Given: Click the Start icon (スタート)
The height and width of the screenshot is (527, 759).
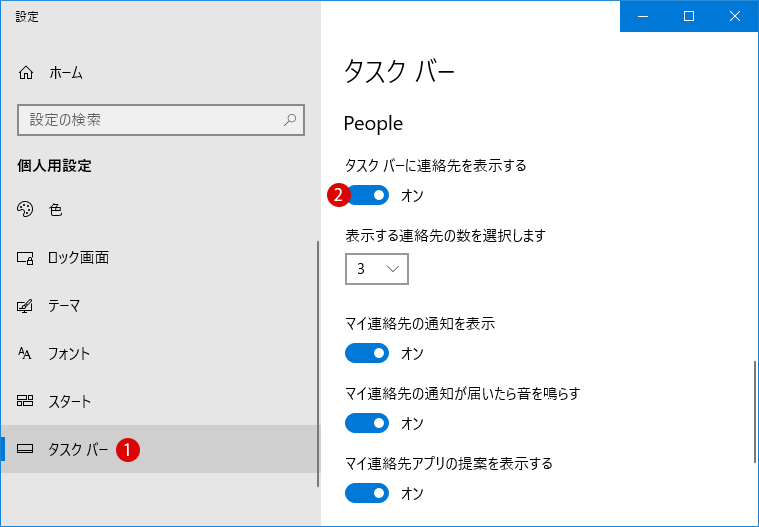Looking at the screenshot, I should tap(26, 402).
